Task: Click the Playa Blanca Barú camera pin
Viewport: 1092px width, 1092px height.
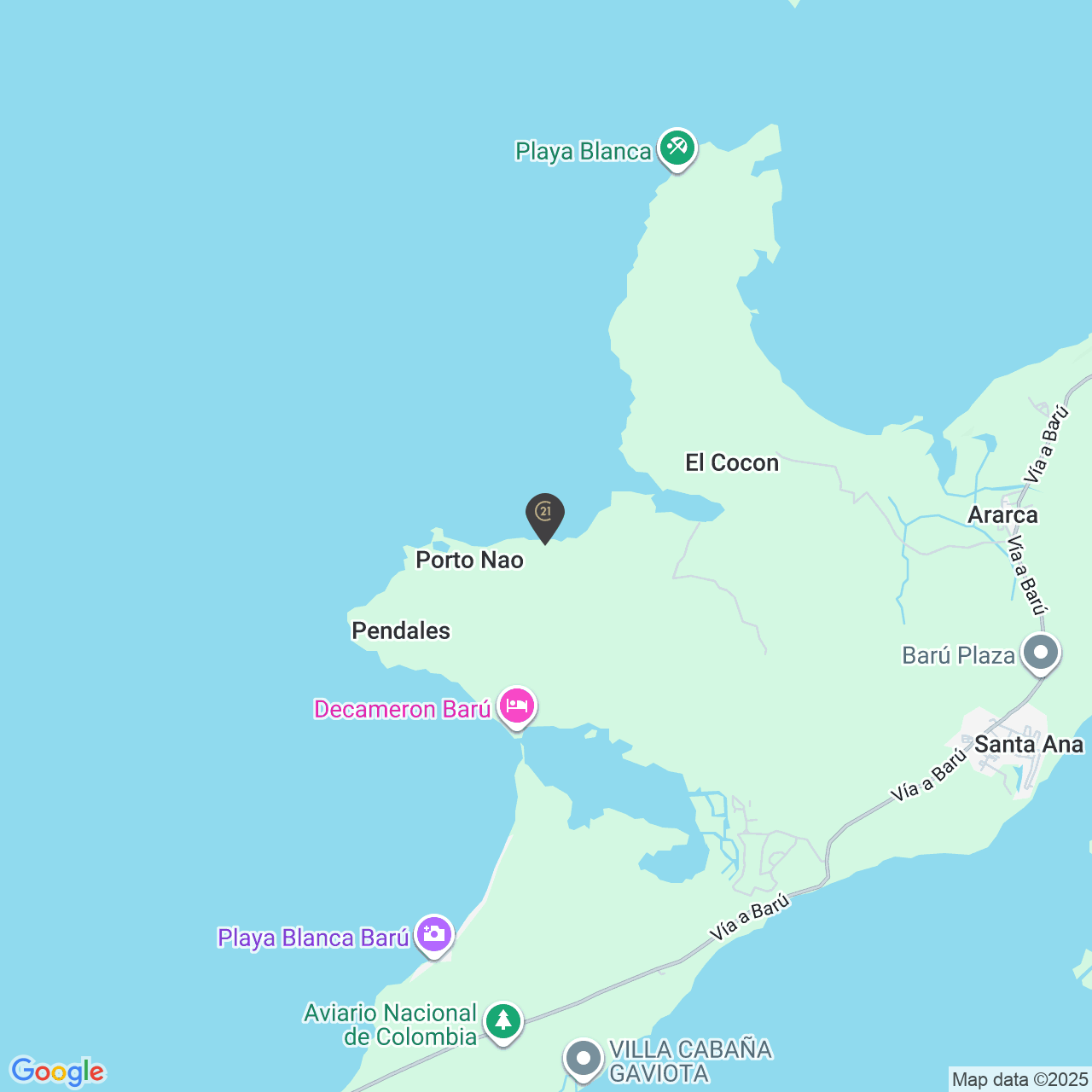Action: pyautogui.click(x=434, y=936)
